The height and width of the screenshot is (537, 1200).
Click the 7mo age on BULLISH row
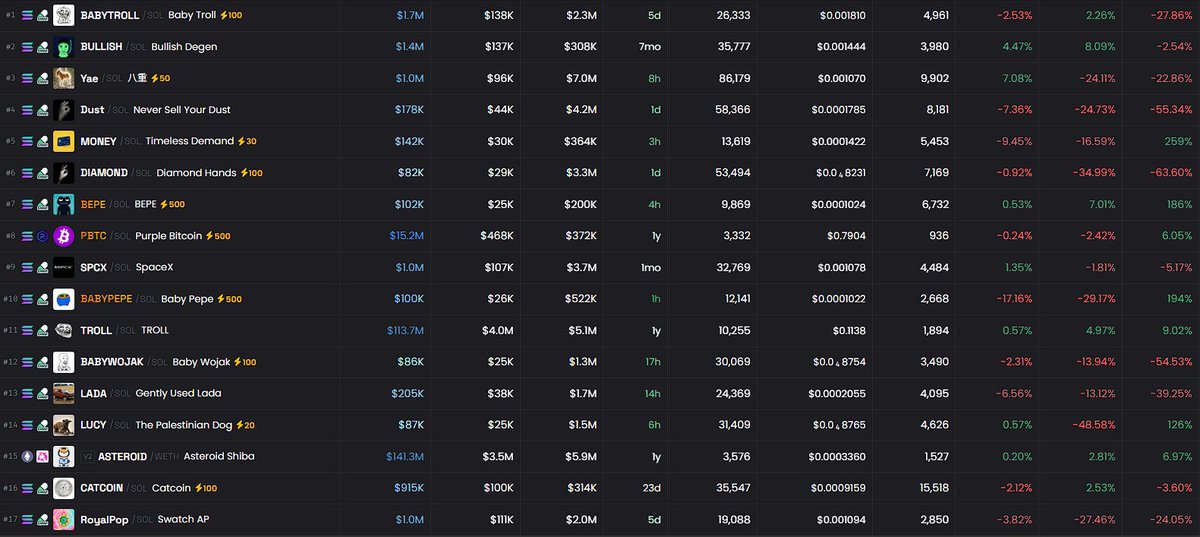pyautogui.click(x=649, y=47)
